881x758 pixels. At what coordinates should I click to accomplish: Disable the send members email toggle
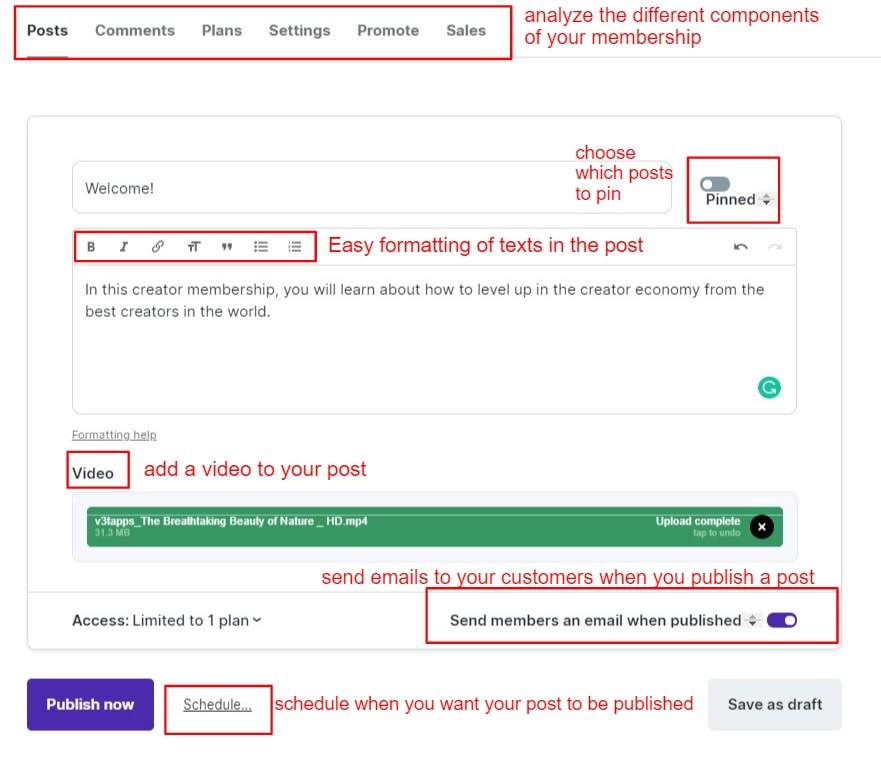click(x=782, y=620)
